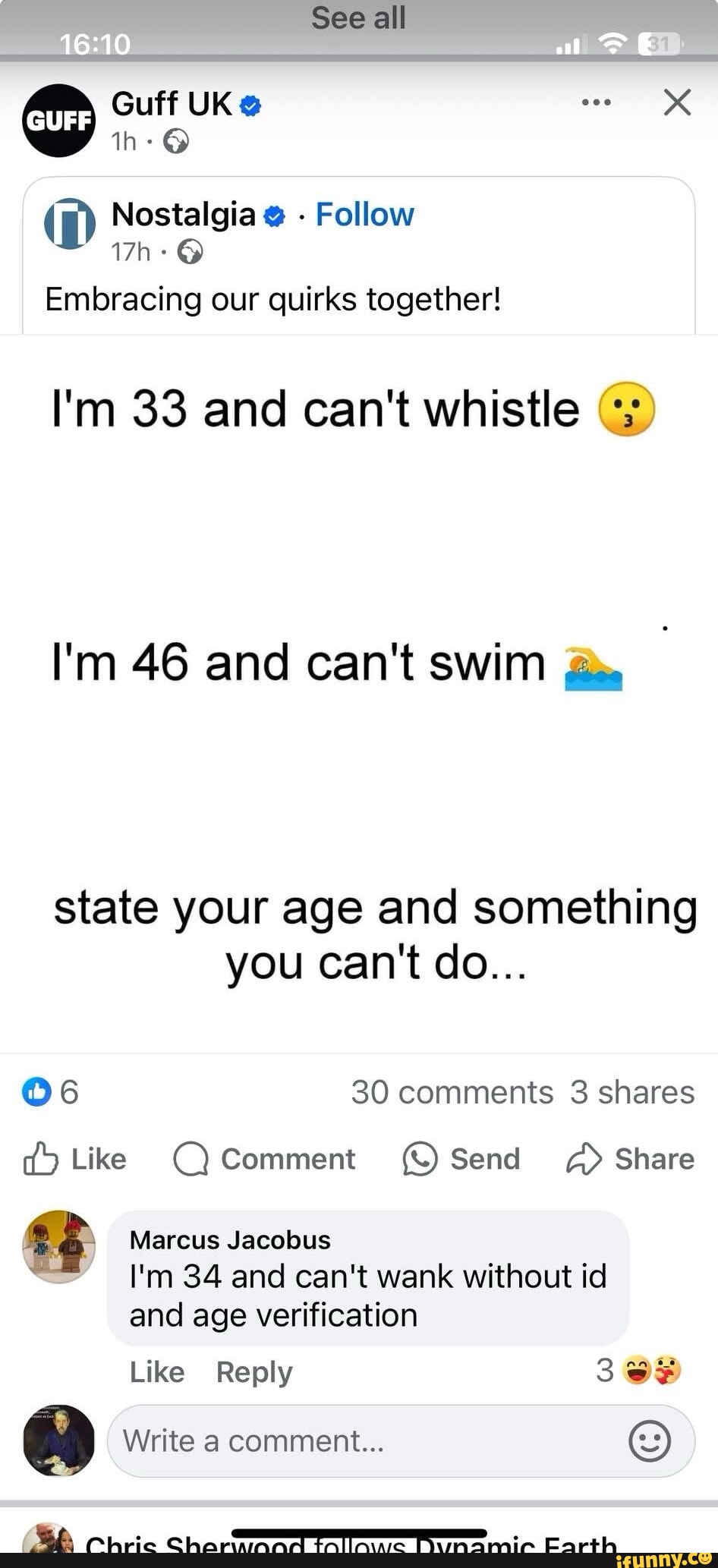The image size is (718, 1568).
Task: Follow the Nostalgia page
Action: (x=364, y=215)
